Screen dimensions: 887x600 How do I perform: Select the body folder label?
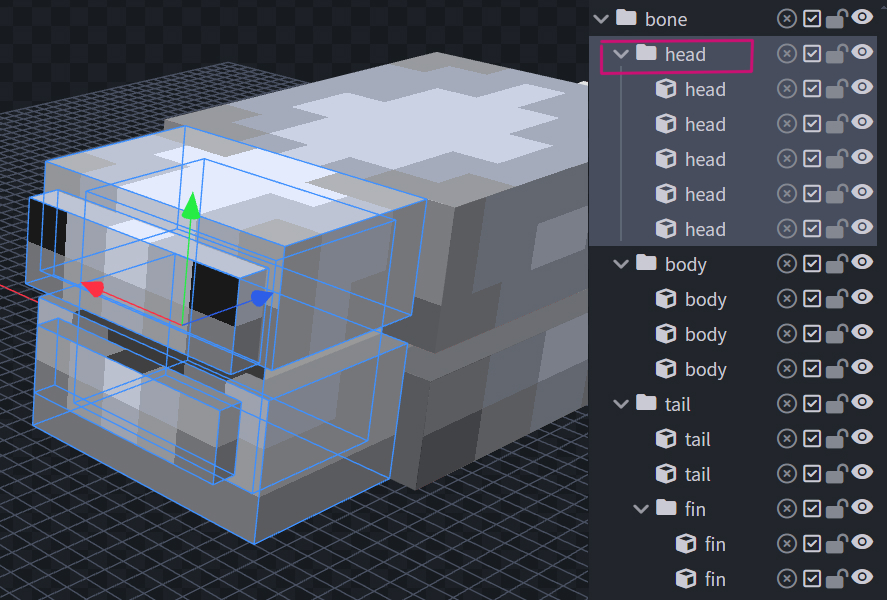(686, 265)
